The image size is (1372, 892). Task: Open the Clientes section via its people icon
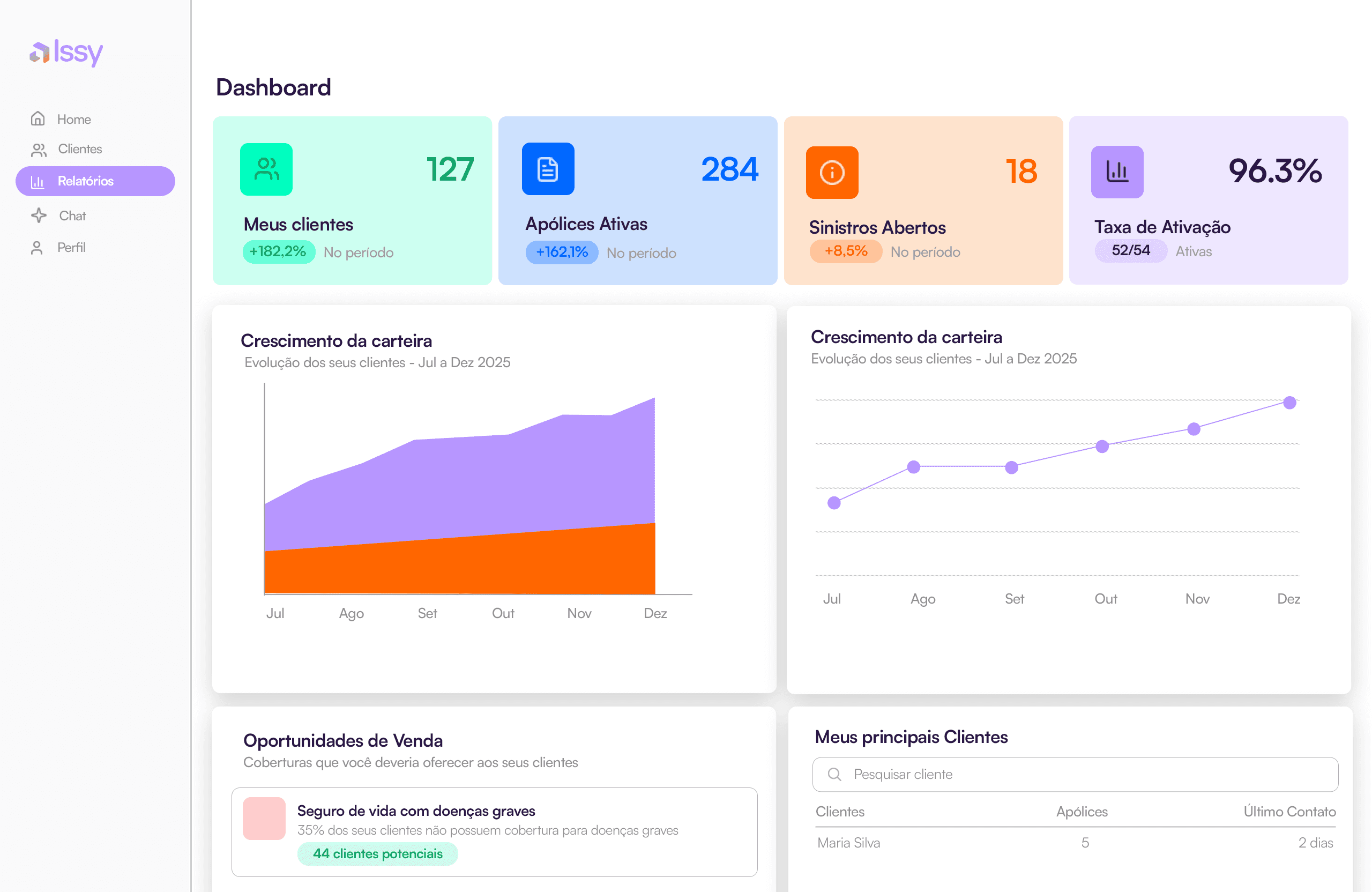coord(38,150)
